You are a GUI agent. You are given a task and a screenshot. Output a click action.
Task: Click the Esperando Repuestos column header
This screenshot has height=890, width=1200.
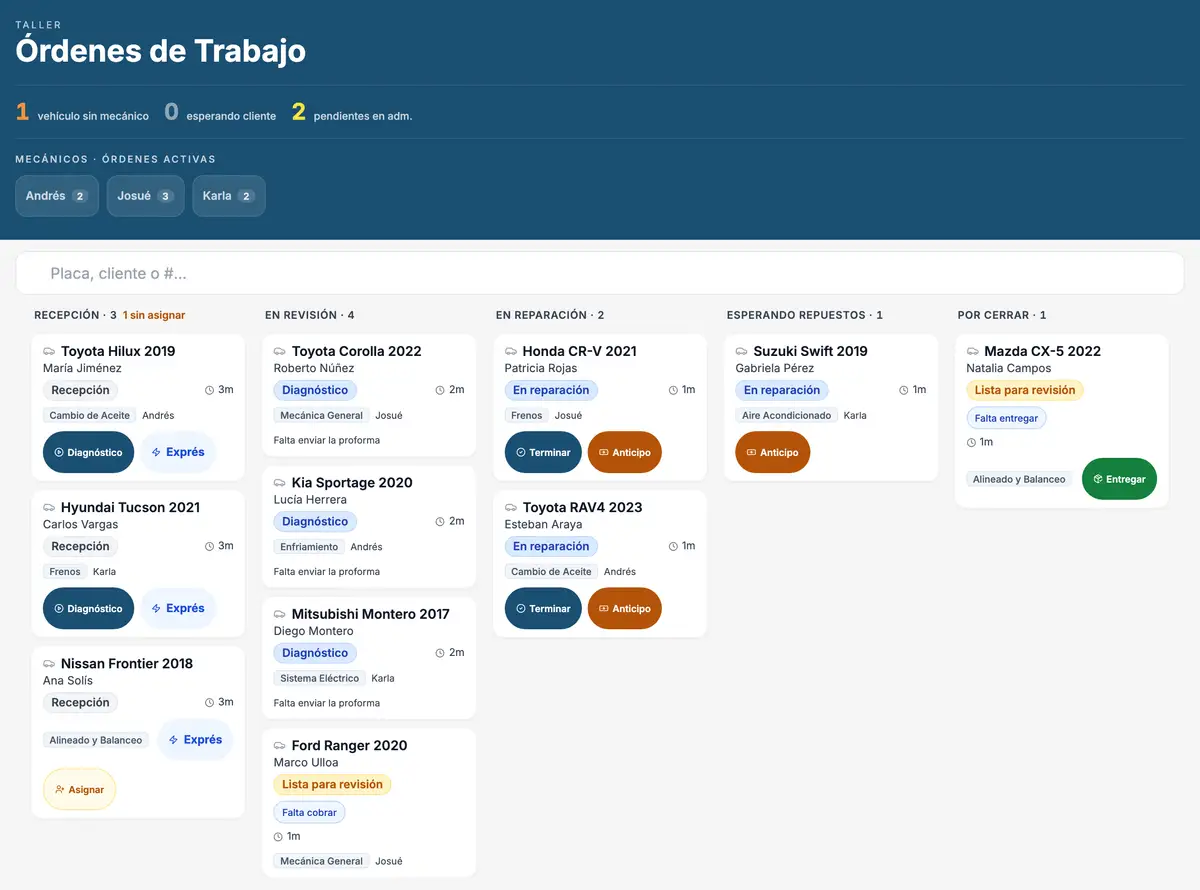click(x=805, y=315)
